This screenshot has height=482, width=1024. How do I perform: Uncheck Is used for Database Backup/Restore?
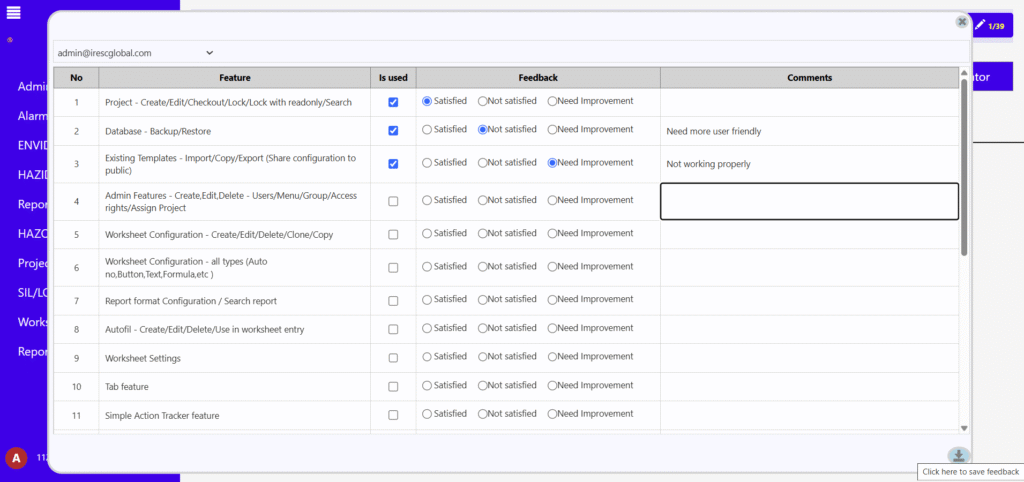393,130
